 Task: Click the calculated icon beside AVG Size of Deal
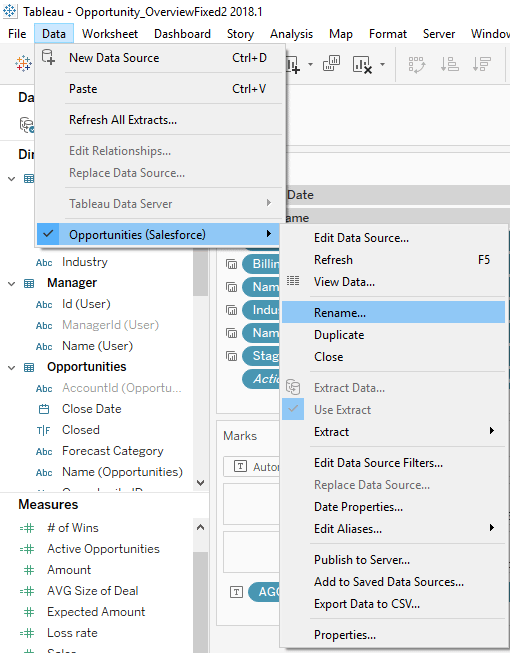pyautogui.click(x=27, y=591)
